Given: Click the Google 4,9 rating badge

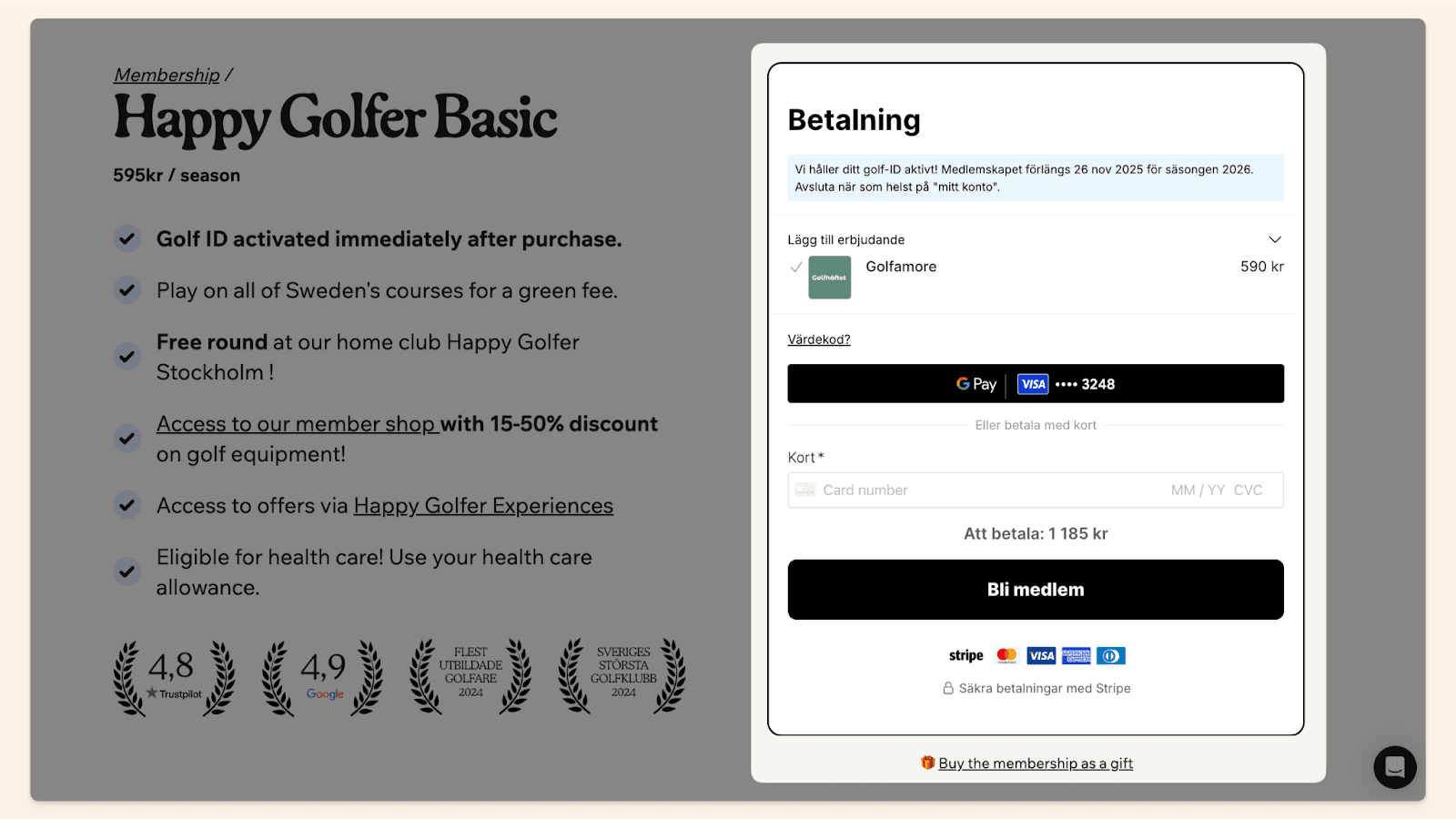Looking at the screenshot, I should (322, 676).
